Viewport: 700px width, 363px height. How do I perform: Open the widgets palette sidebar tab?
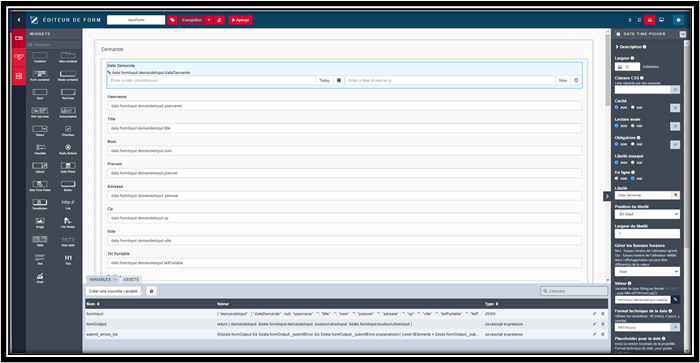(19, 38)
